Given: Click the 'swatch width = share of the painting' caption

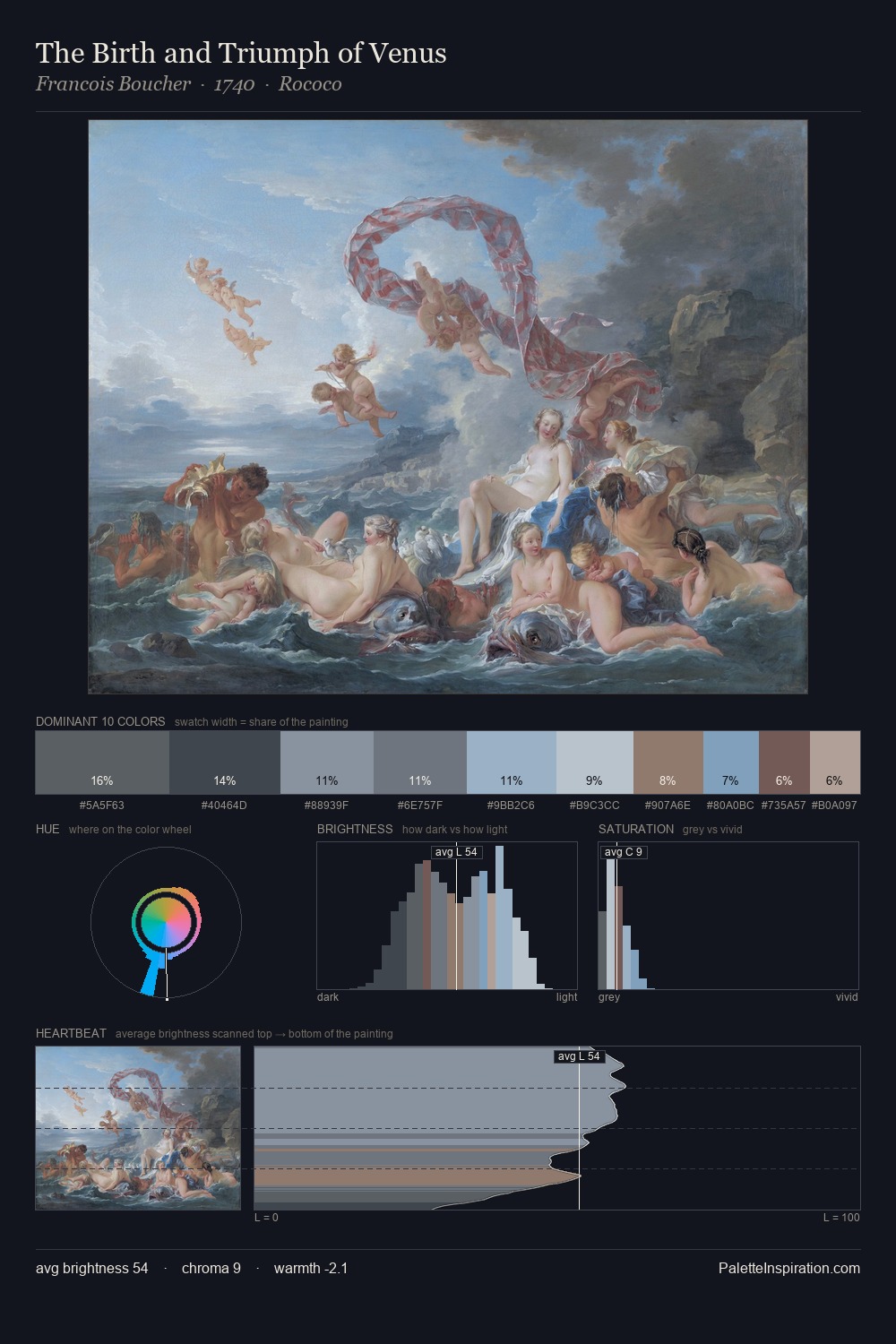Looking at the screenshot, I should [x=262, y=722].
